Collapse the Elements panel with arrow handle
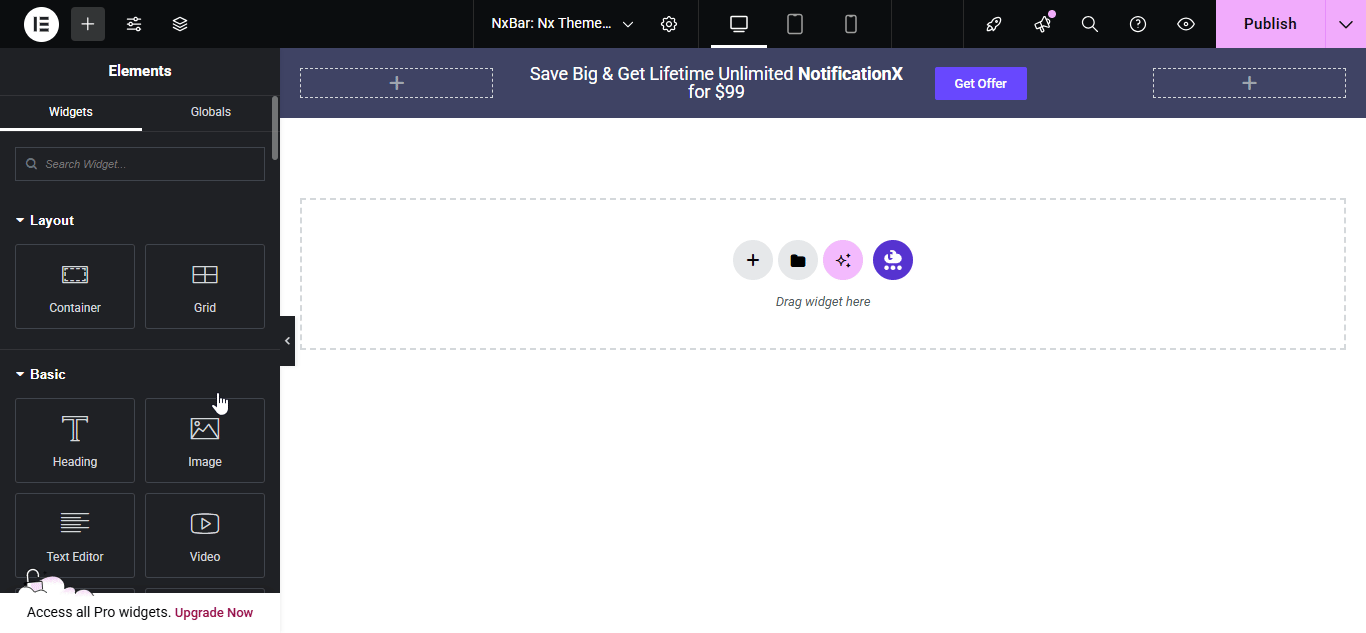Viewport: 1366px width, 633px height. (x=287, y=341)
